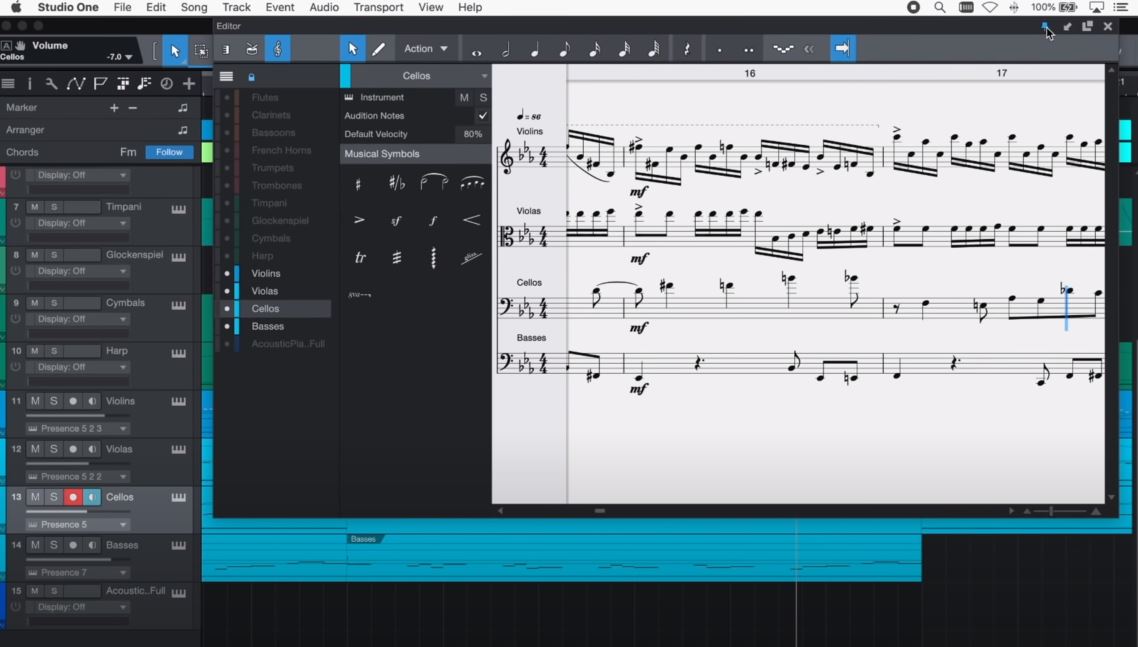The height and width of the screenshot is (647, 1138).
Task: Remove marker with minus button
Action: tap(132, 107)
